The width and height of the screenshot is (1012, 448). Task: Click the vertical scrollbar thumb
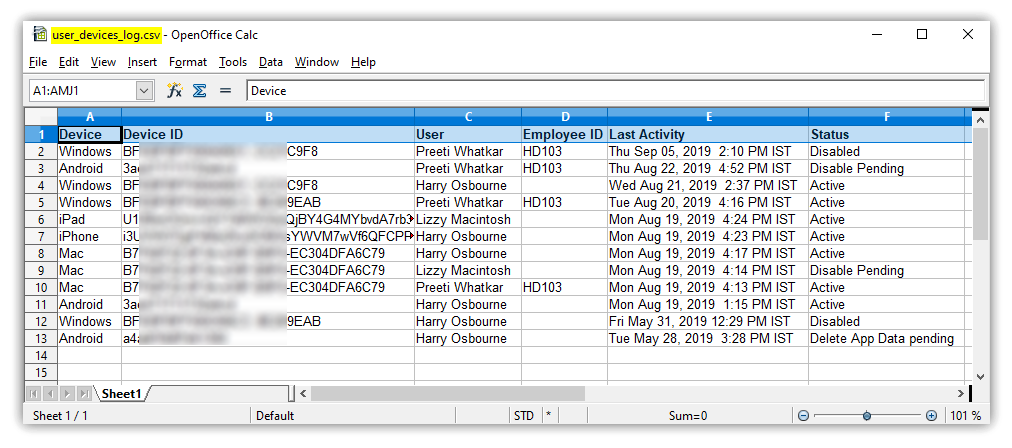(980, 184)
